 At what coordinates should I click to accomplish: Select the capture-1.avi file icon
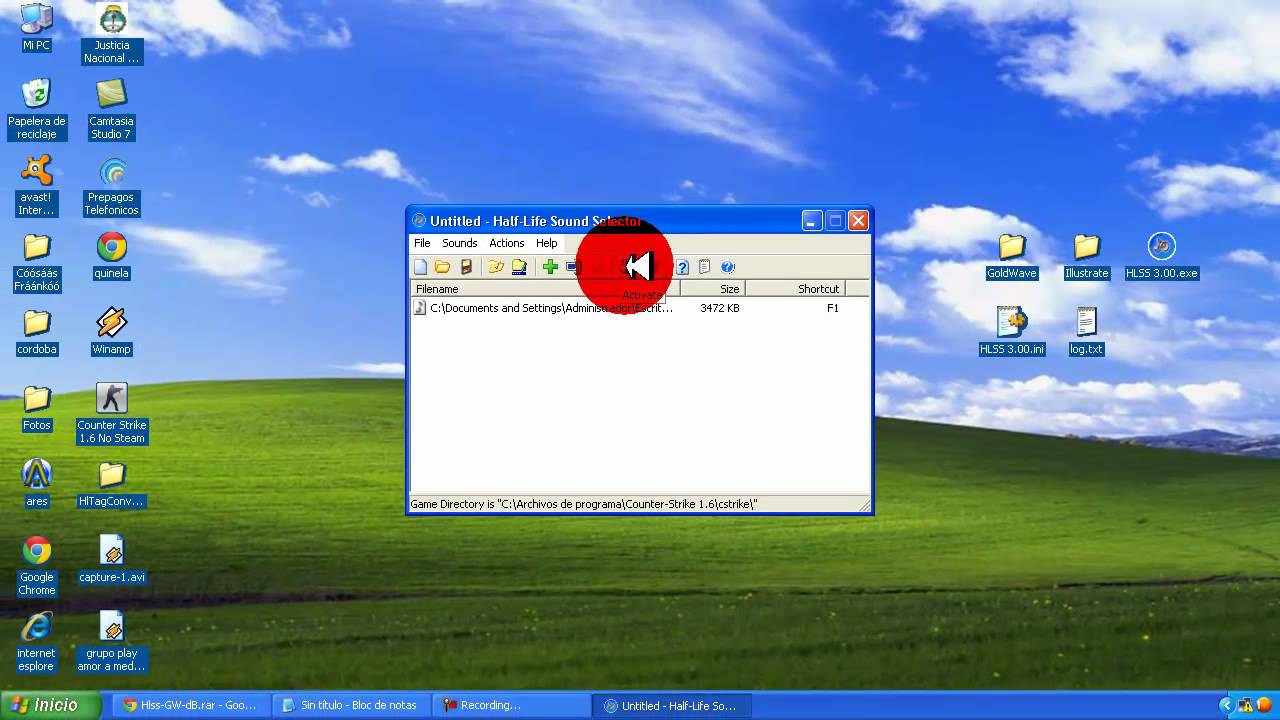(112, 560)
